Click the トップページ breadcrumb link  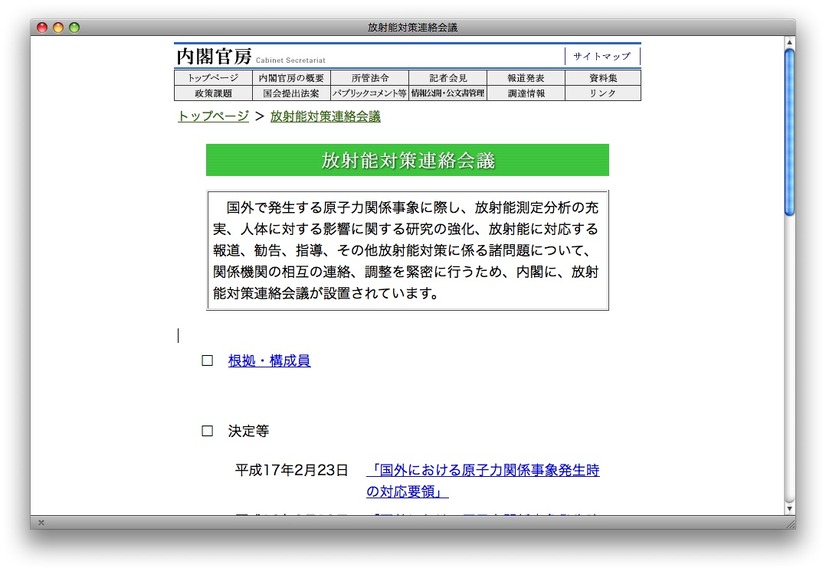click(213, 116)
